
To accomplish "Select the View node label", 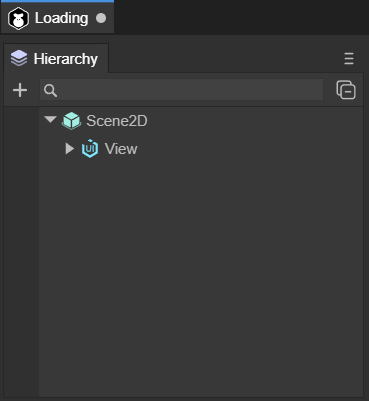I will point(121,149).
